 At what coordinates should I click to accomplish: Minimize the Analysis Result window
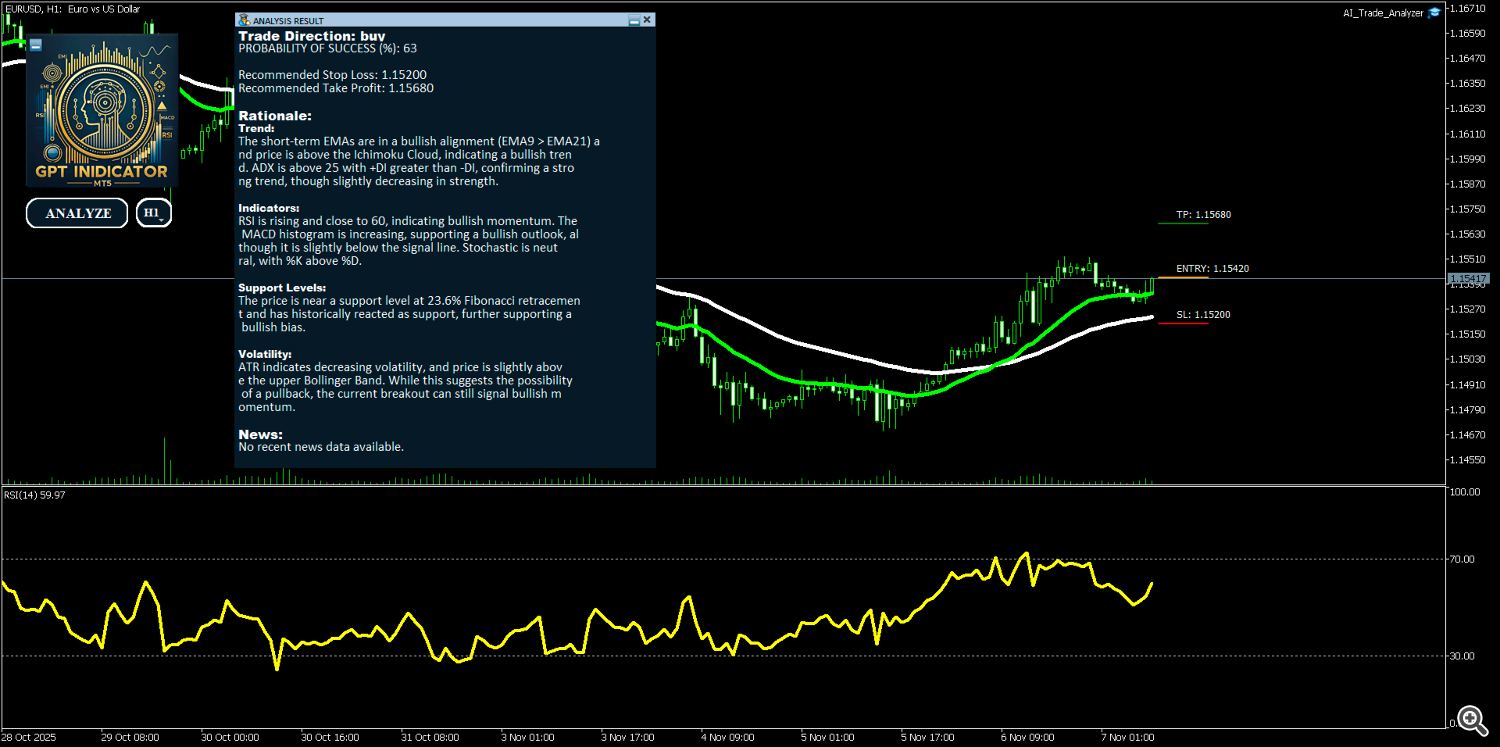(x=634, y=20)
